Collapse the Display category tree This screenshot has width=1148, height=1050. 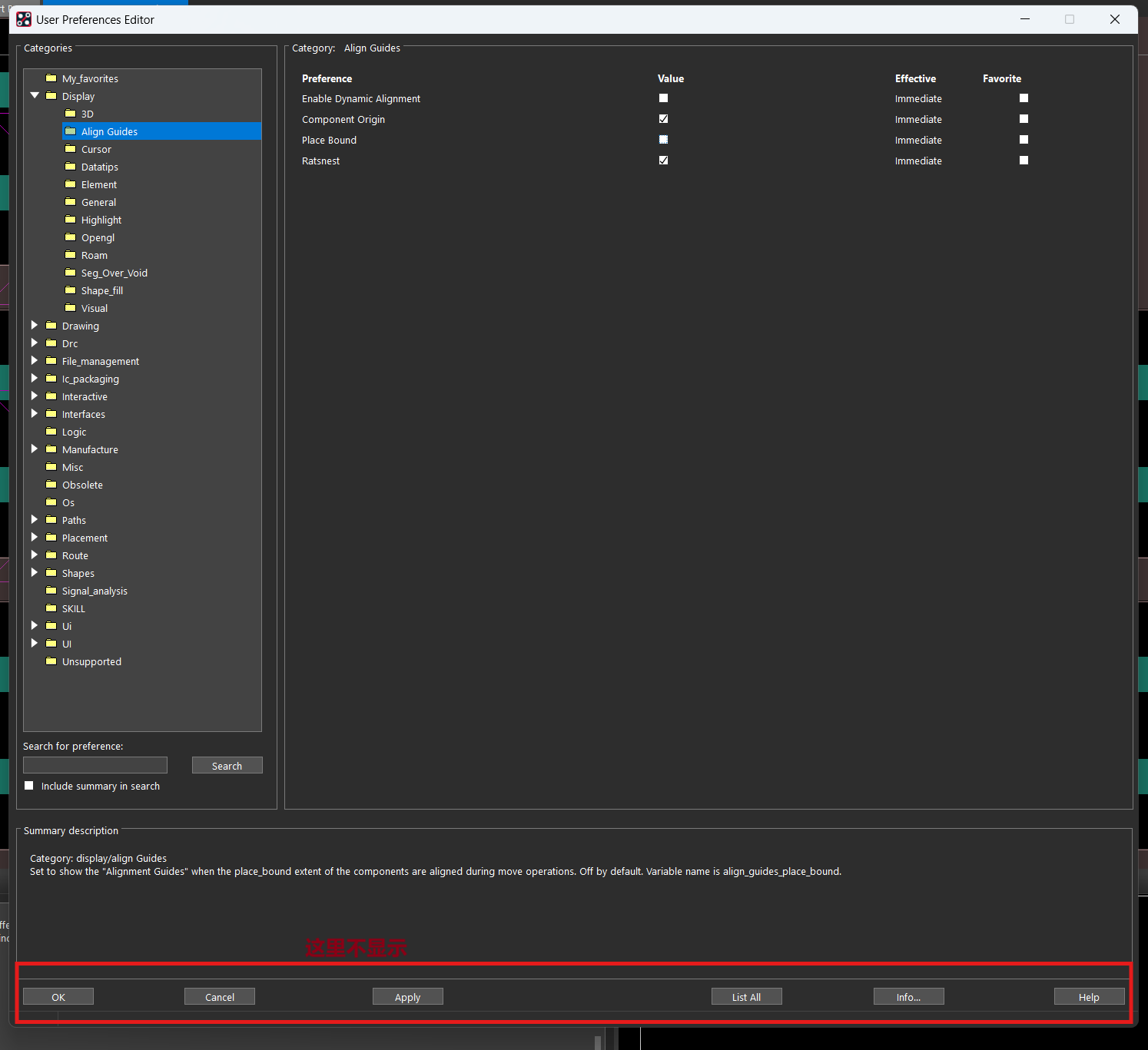pos(35,95)
